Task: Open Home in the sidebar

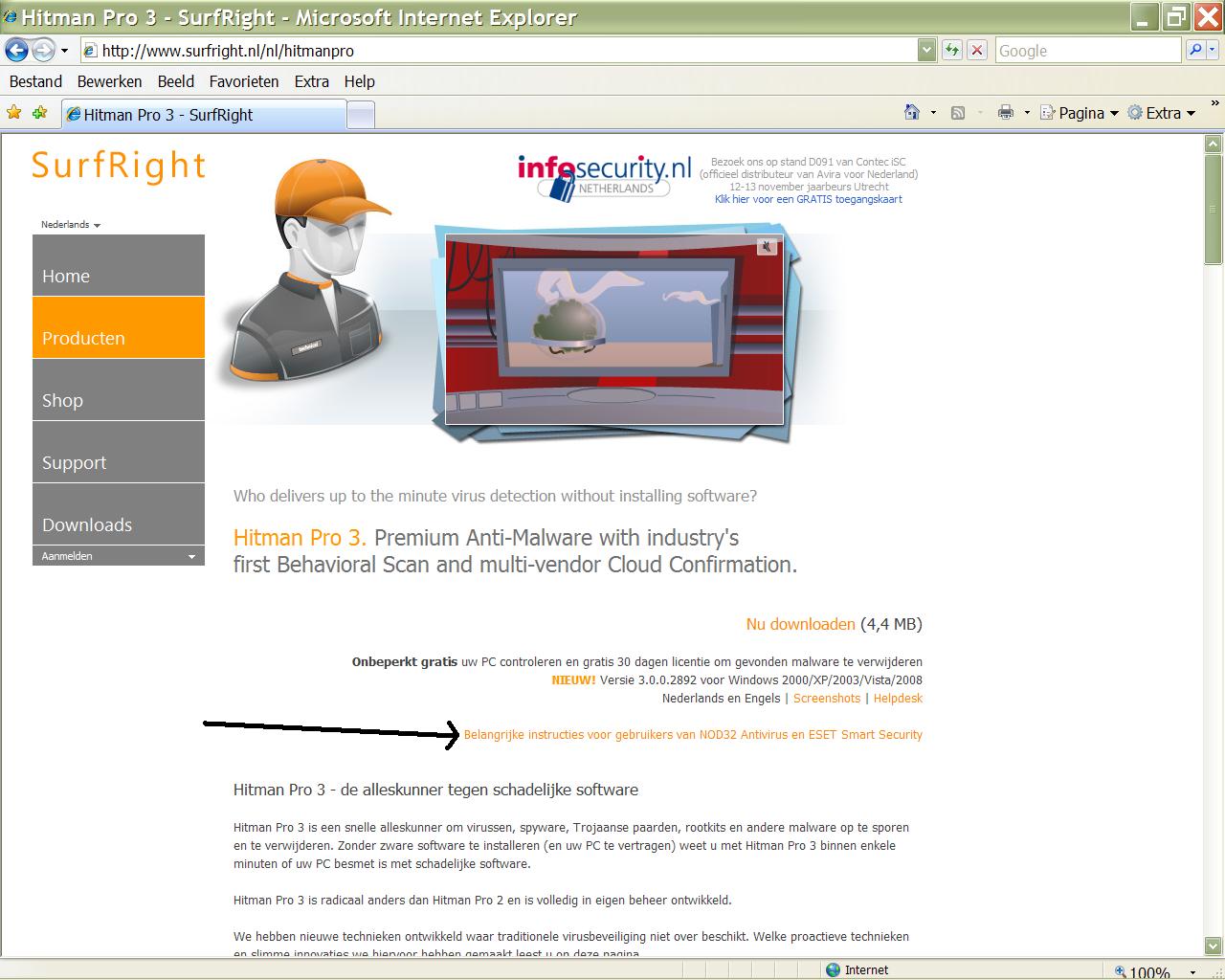Action: [119, 265]
